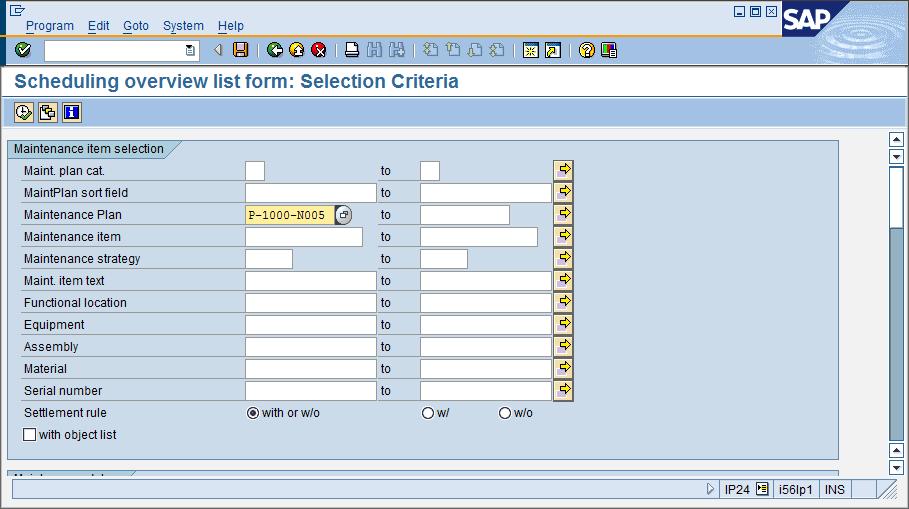
Task: Click the INS insert mode status entry
Action: pos(835,489)
